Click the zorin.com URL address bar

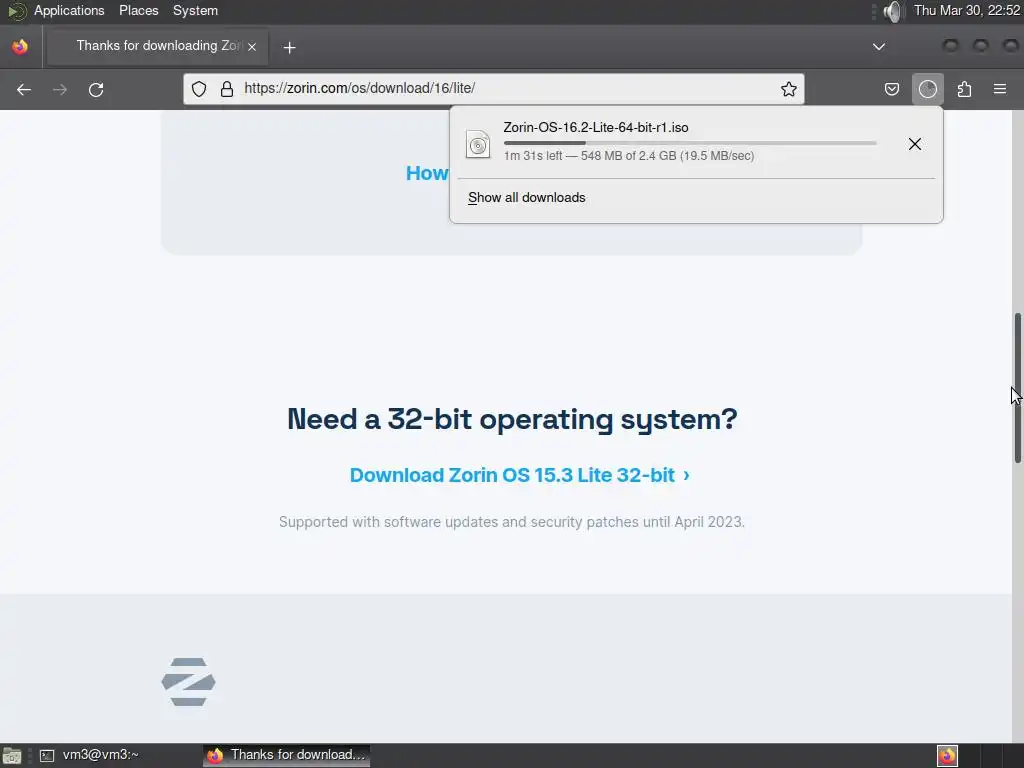(x=494, y=89)
